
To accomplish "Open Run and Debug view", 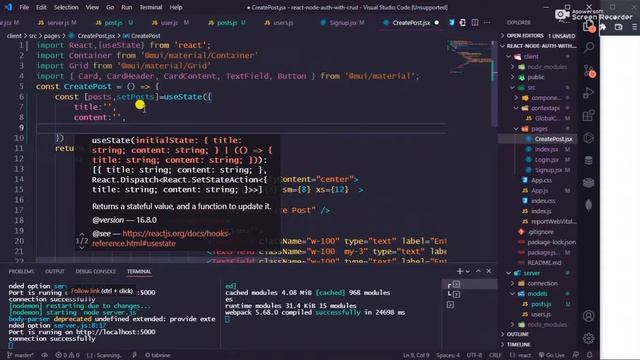I will pos(589,93).
